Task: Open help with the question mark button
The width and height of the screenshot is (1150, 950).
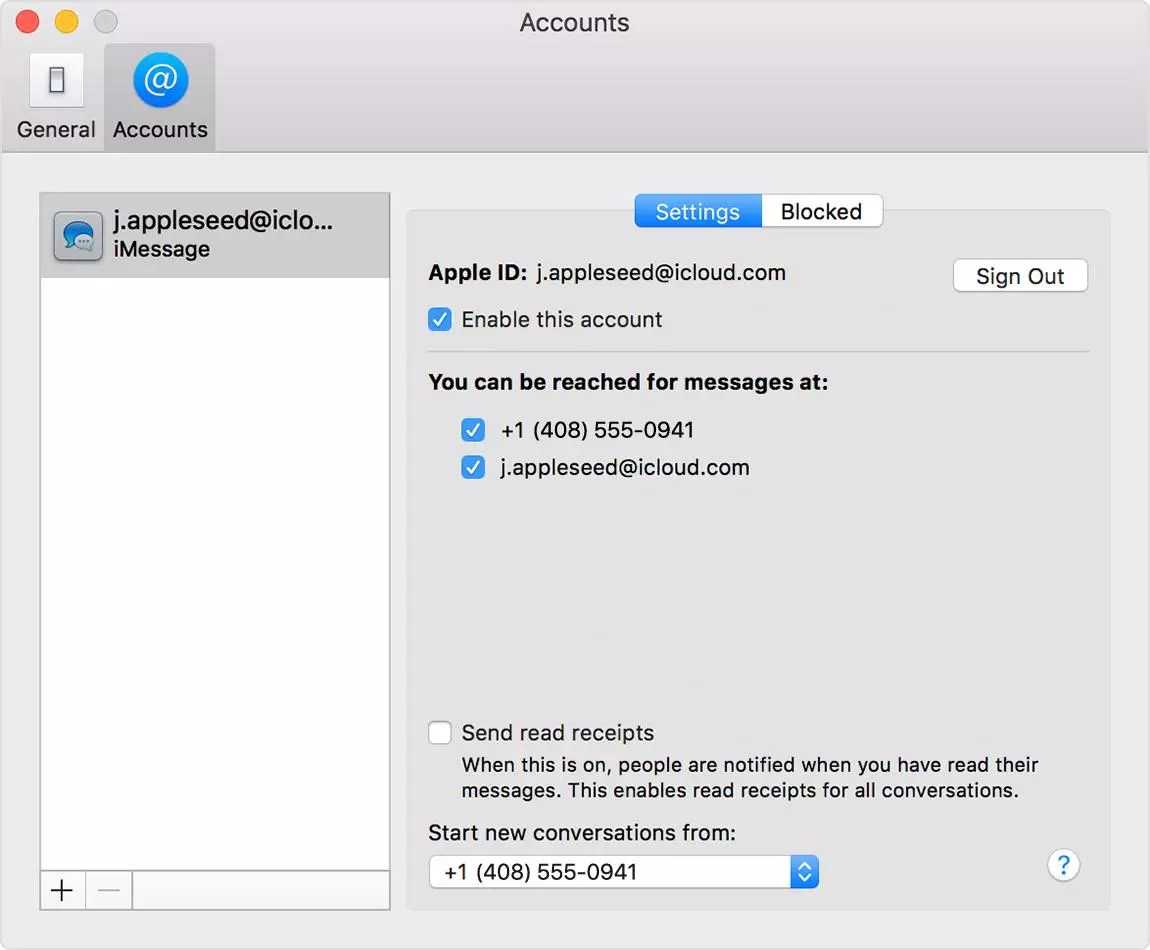Action: pos(1063,865)
